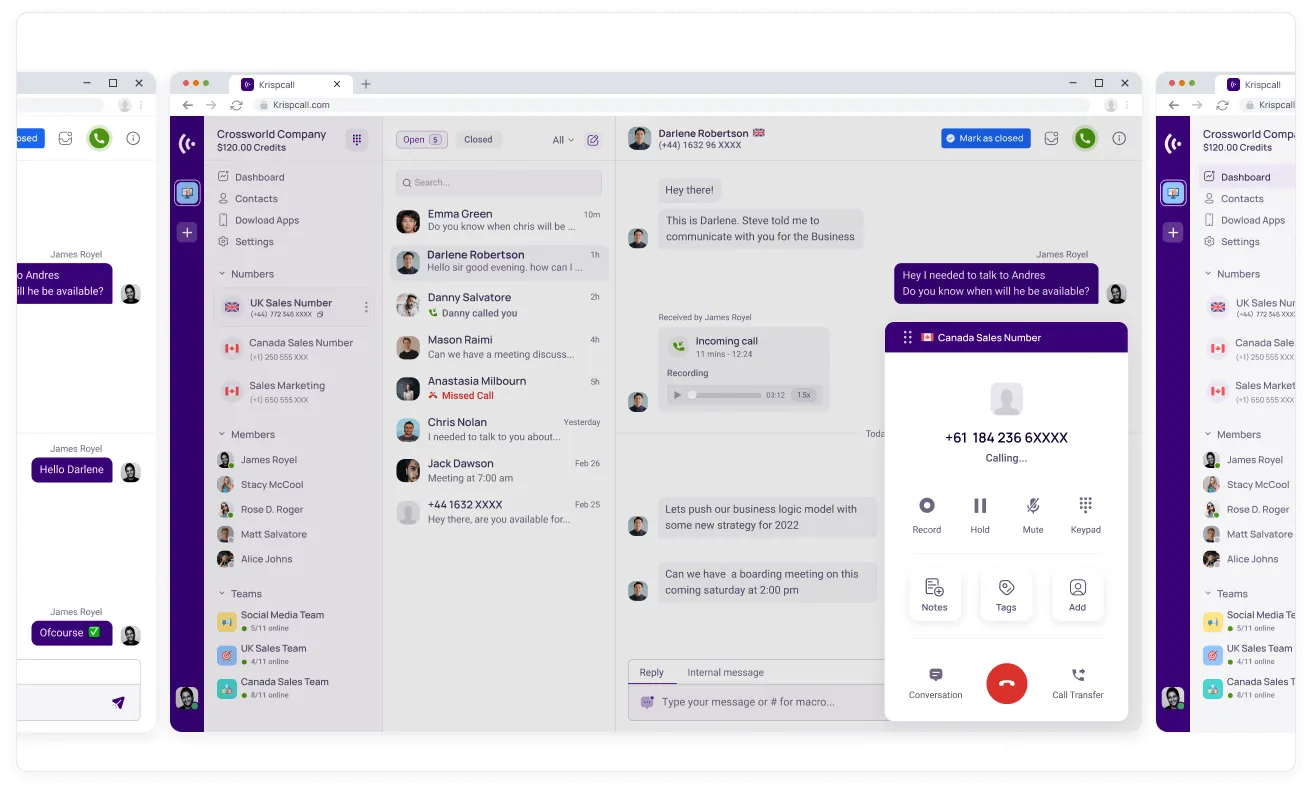Image resolution: width=1312 pixels, height=792 pixels.
Task: Open Jack Dawson conversation
Action: [498, 471]
